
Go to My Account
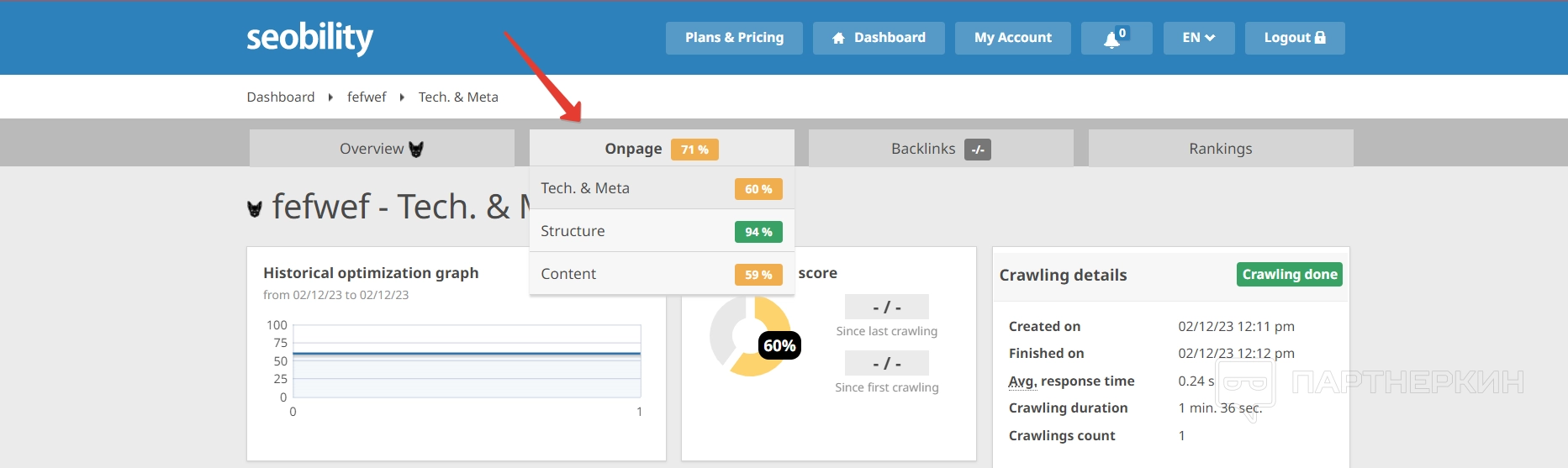pyautogui.click(x=1012, y=38)
